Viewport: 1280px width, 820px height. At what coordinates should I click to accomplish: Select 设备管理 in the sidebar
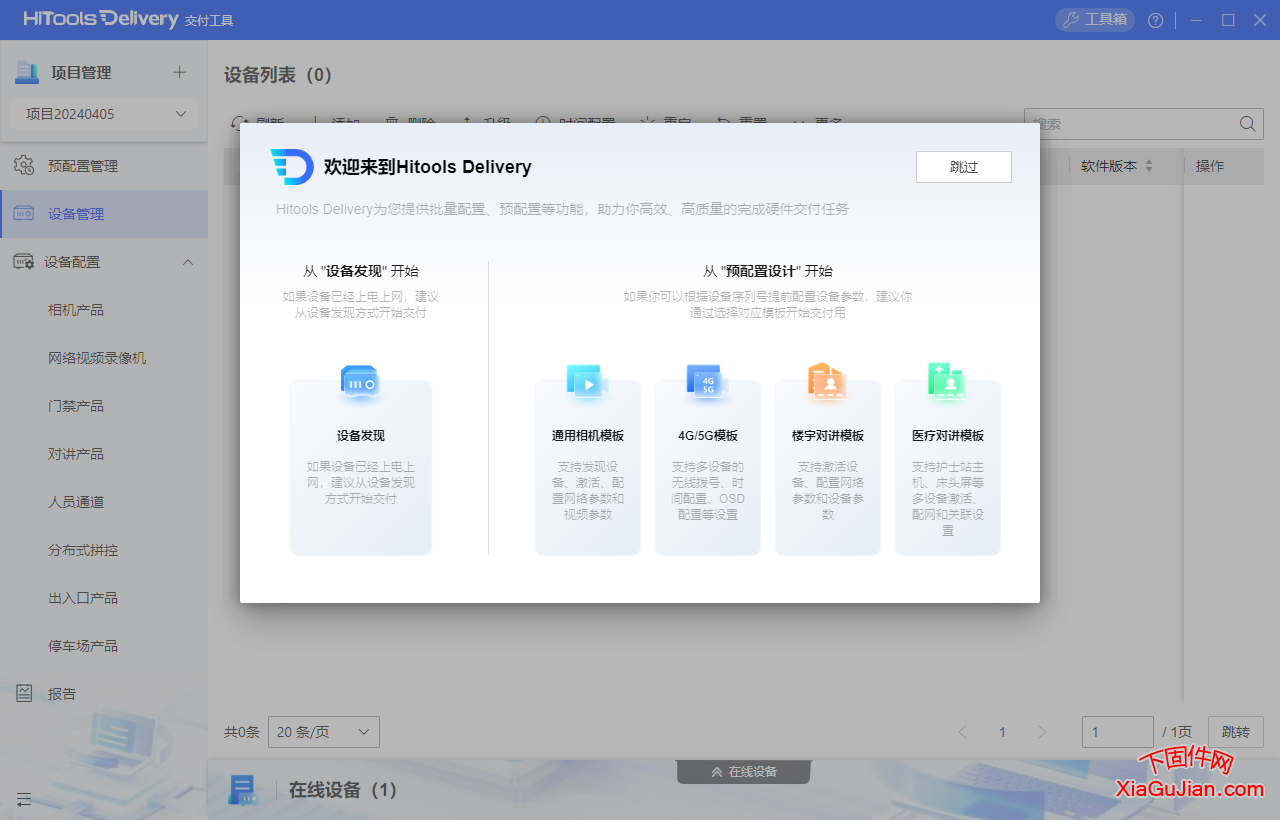pyautogui.click(x=104, y=214)
